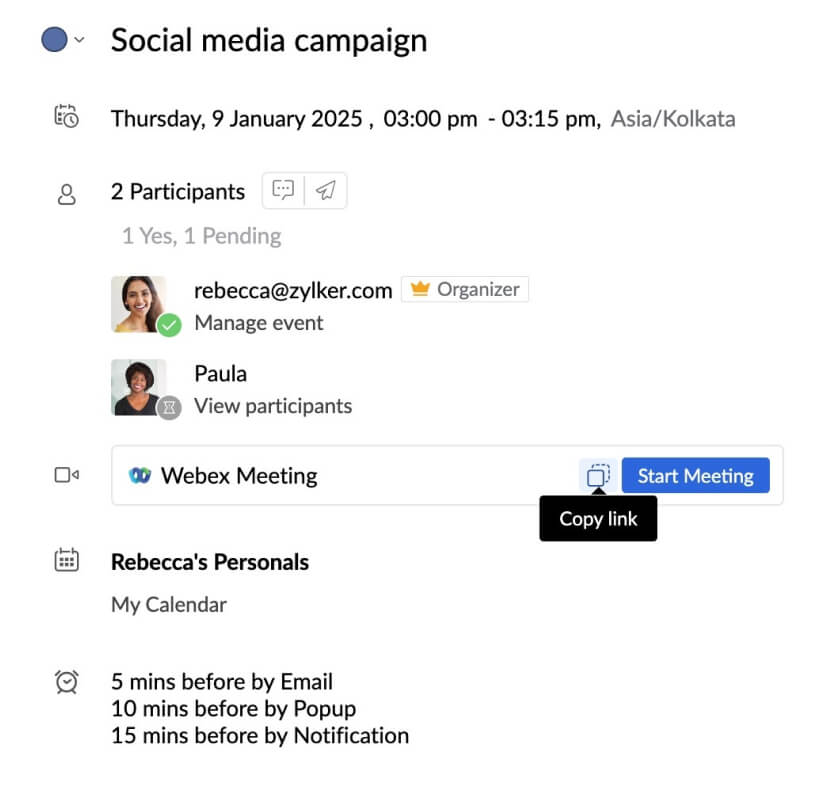Click Rebecca's profile photo
The width and height of the screenshot is (824, 810).
coord(136,301)
